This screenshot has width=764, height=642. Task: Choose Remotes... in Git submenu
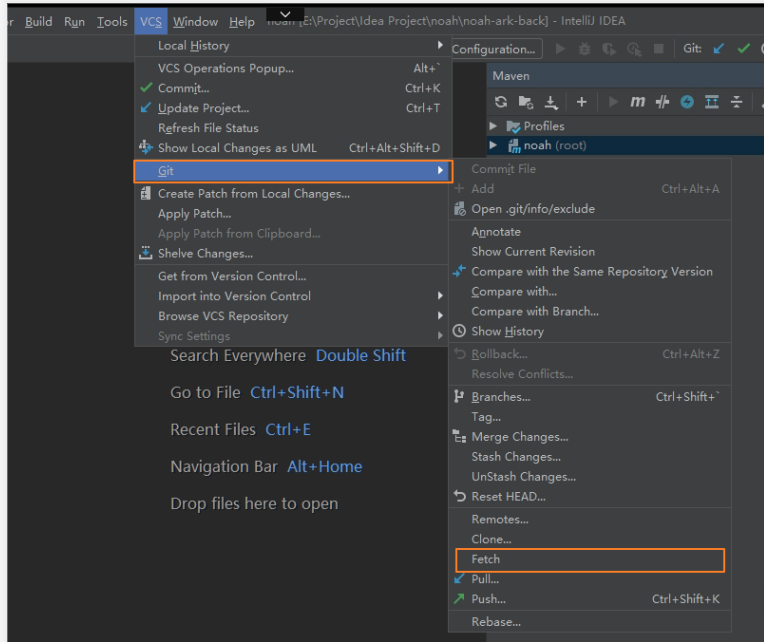(x=590, y=520)
